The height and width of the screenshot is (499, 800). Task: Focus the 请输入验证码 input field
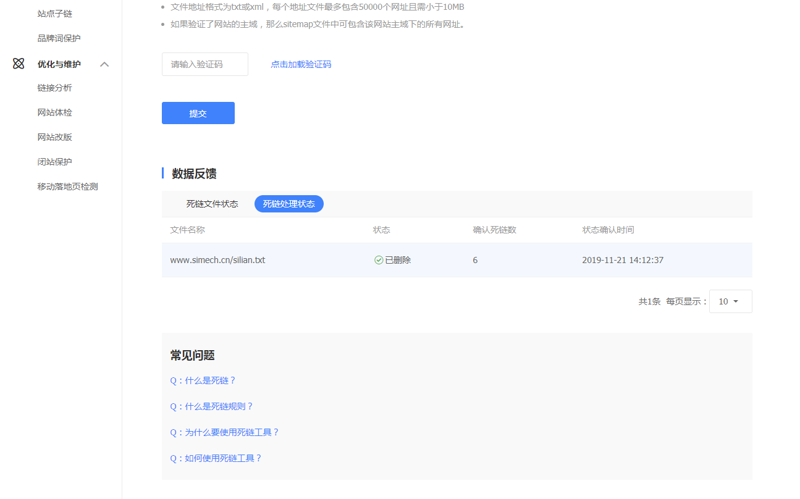click(205, 64)
